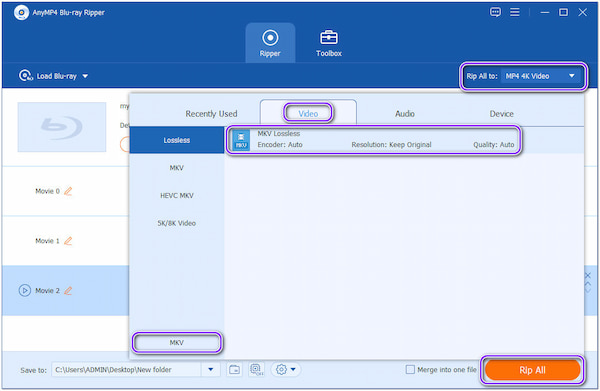The height and width of the screenshot is (391, 600).
Task: Select the Lossless category in sidebar
Action: click(177, 140)
